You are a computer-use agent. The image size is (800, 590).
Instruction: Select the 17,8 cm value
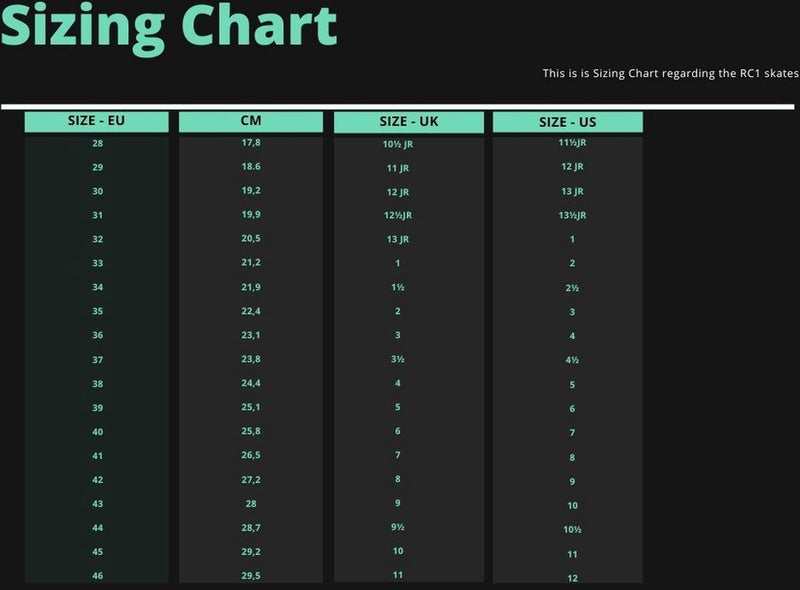(x=251, y=142)
